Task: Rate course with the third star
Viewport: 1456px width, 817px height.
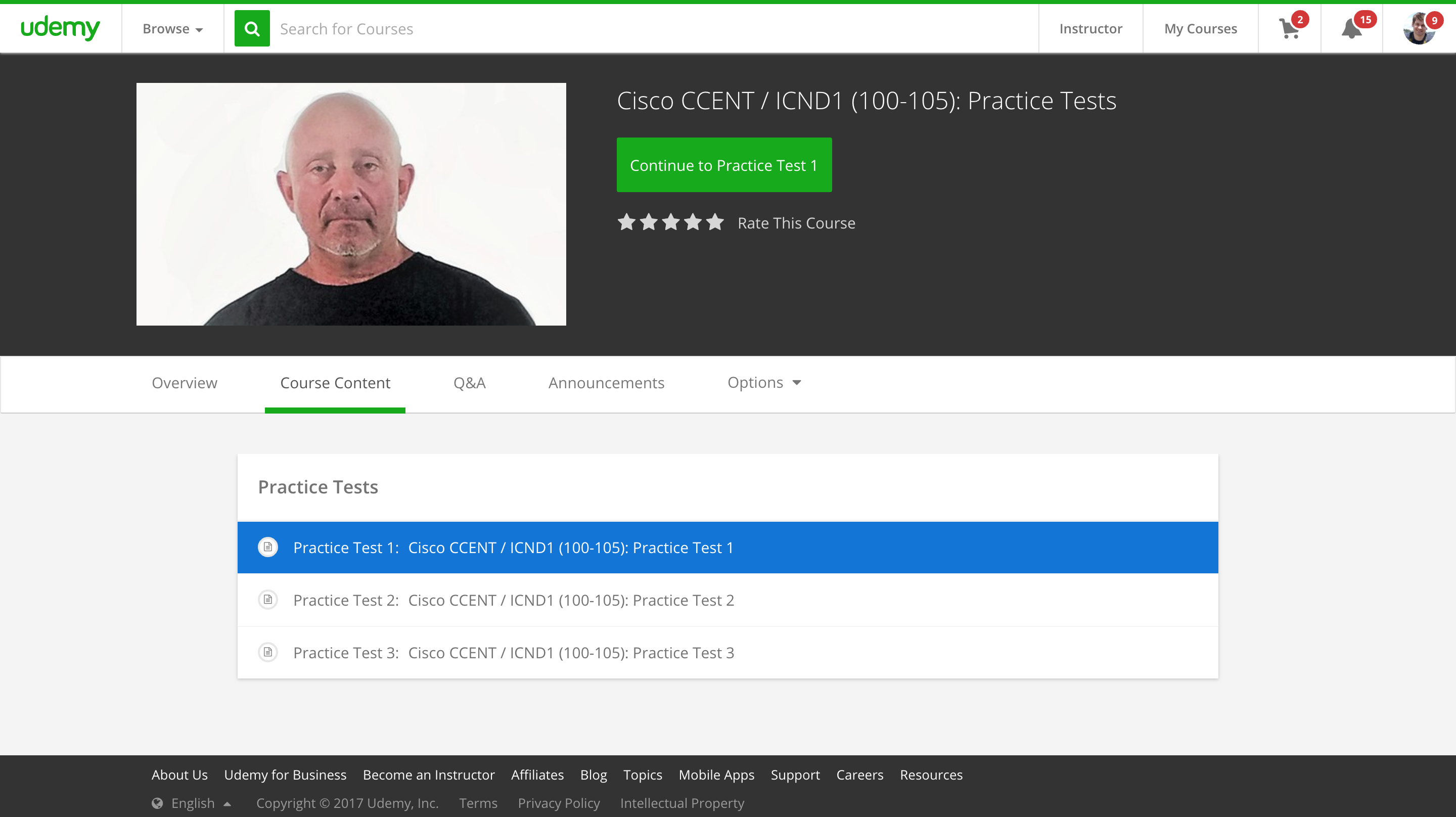Action: (x=670, y=222)
